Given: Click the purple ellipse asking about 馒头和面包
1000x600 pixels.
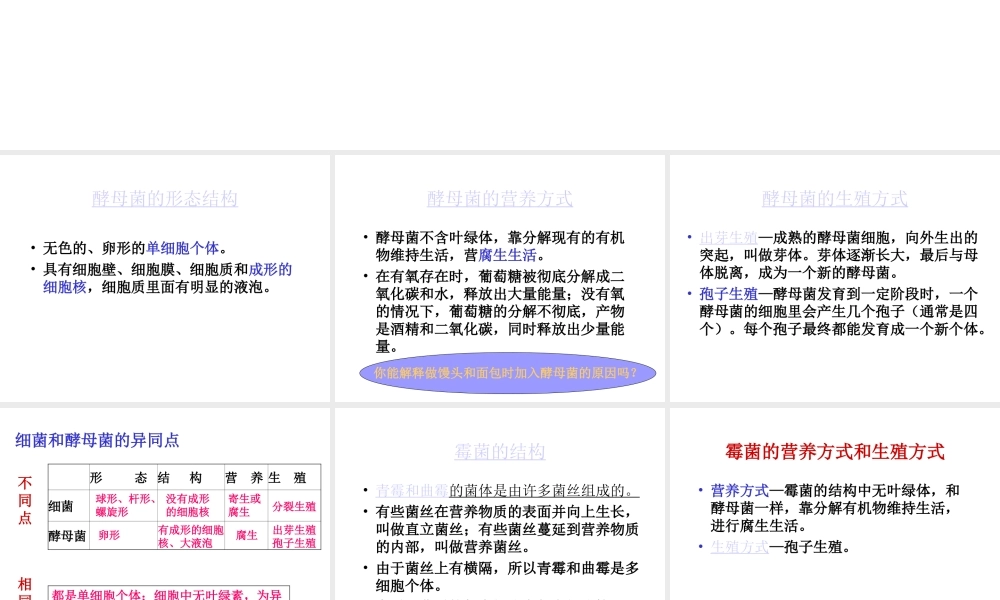Looking at the screenshot, I should coord(508,373).
